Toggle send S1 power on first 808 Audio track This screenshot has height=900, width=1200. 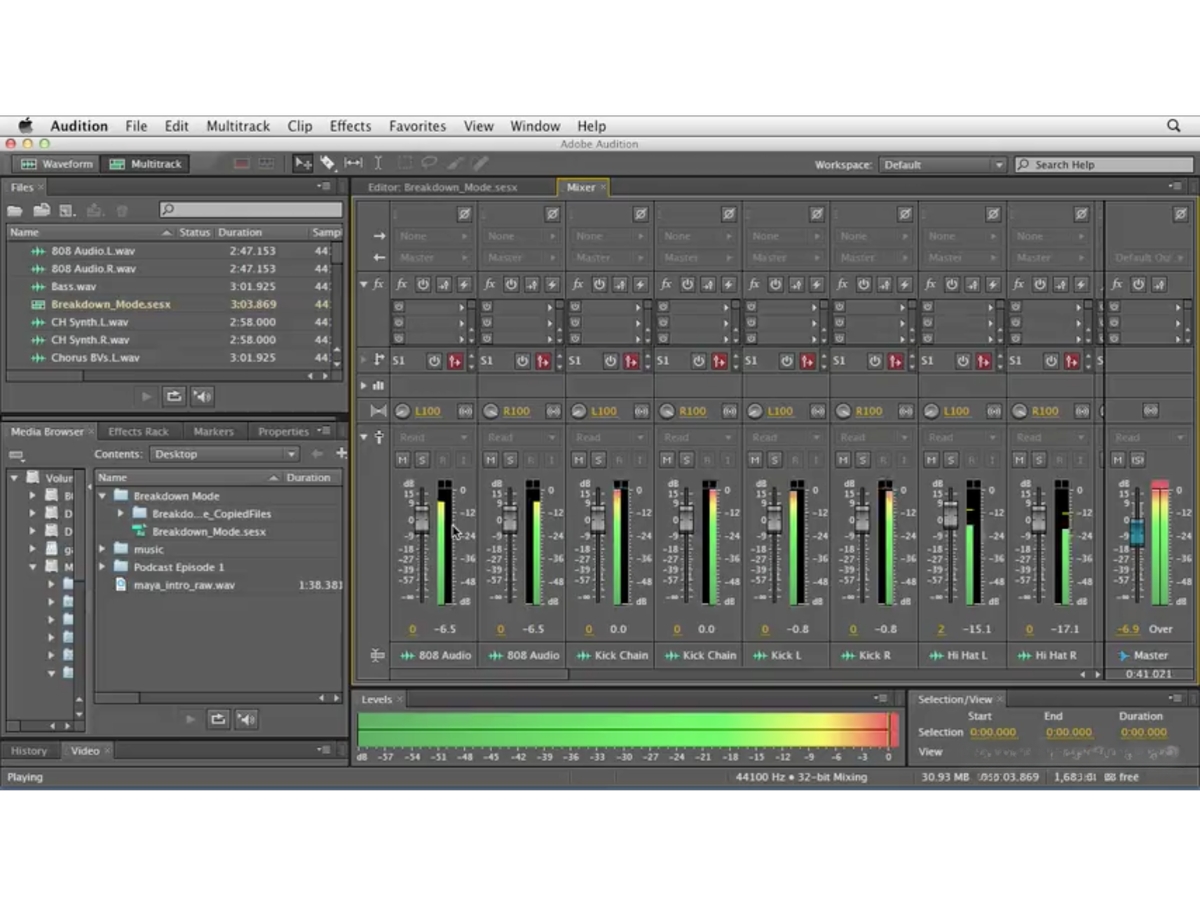coord(434,361)
